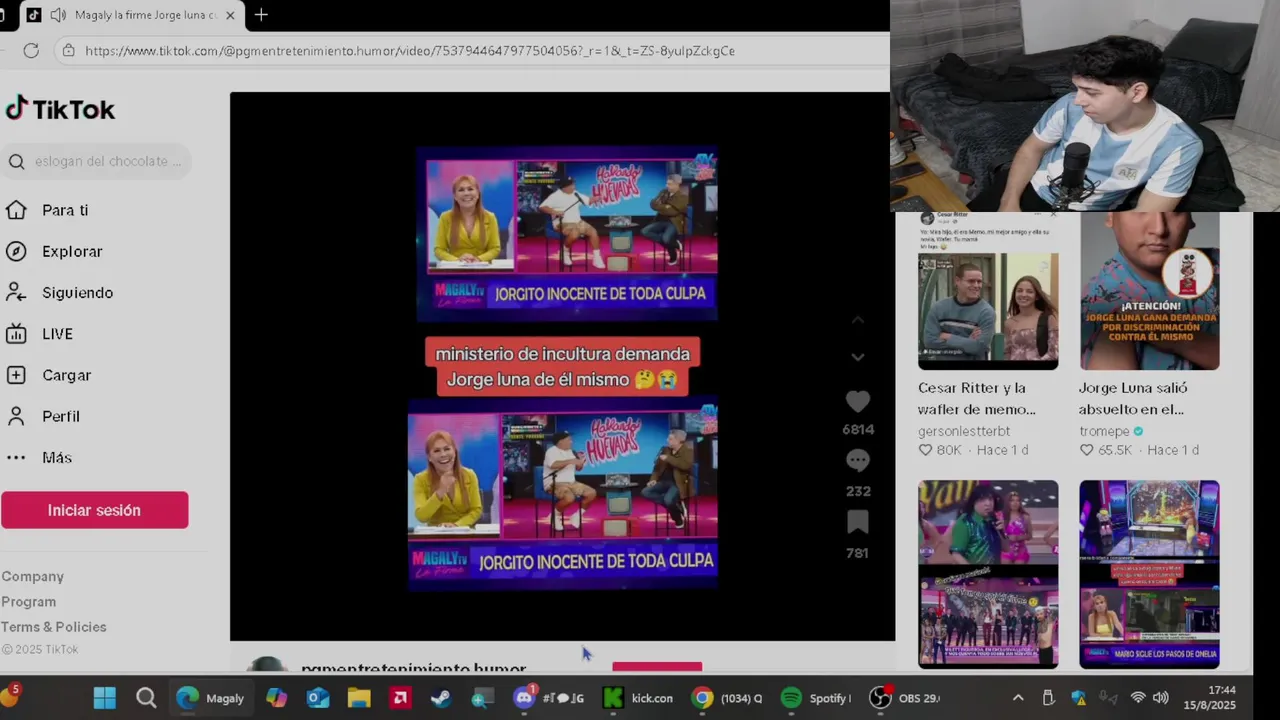This screenshot has height=720, width=1280.
Task: Open the Company footer link
Action: pyautogui.click(x=32, y=576)
